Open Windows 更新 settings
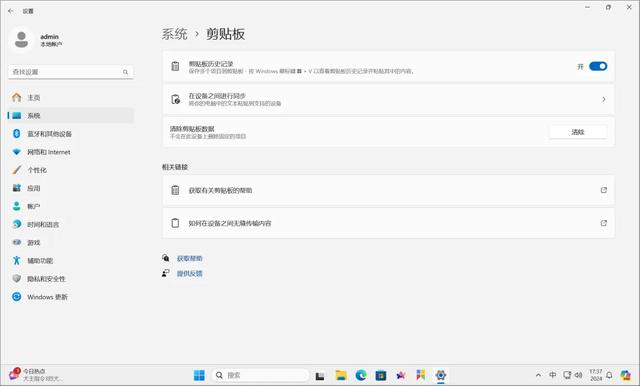This screenshot has width=640, height=386. 71,297
